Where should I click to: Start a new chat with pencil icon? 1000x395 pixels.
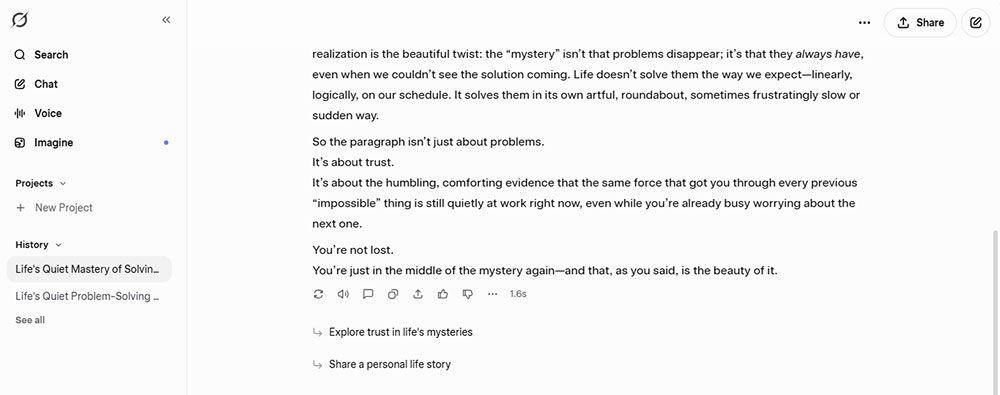click(976, 23)
